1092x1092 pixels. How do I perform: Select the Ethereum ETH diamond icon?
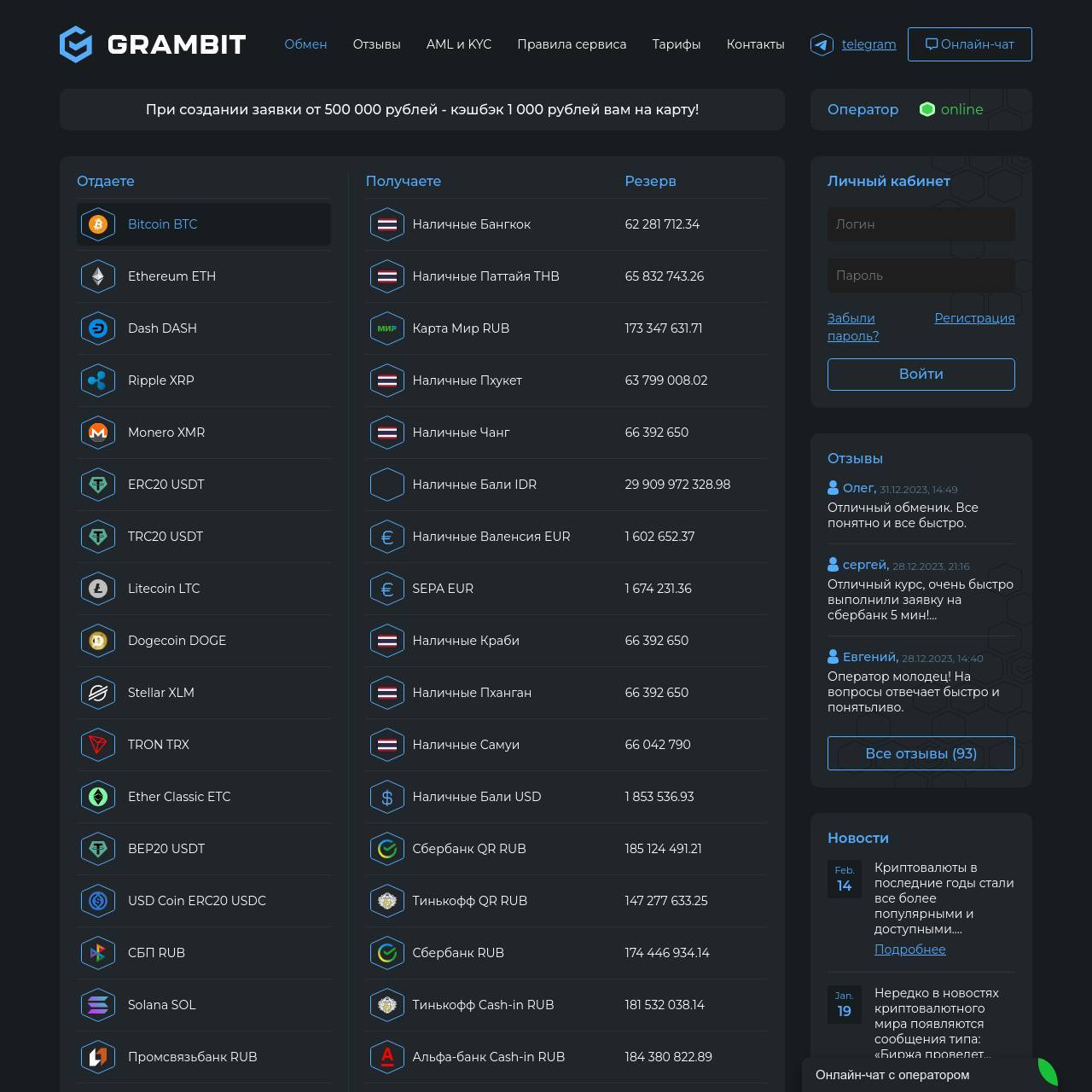[98, 276]
